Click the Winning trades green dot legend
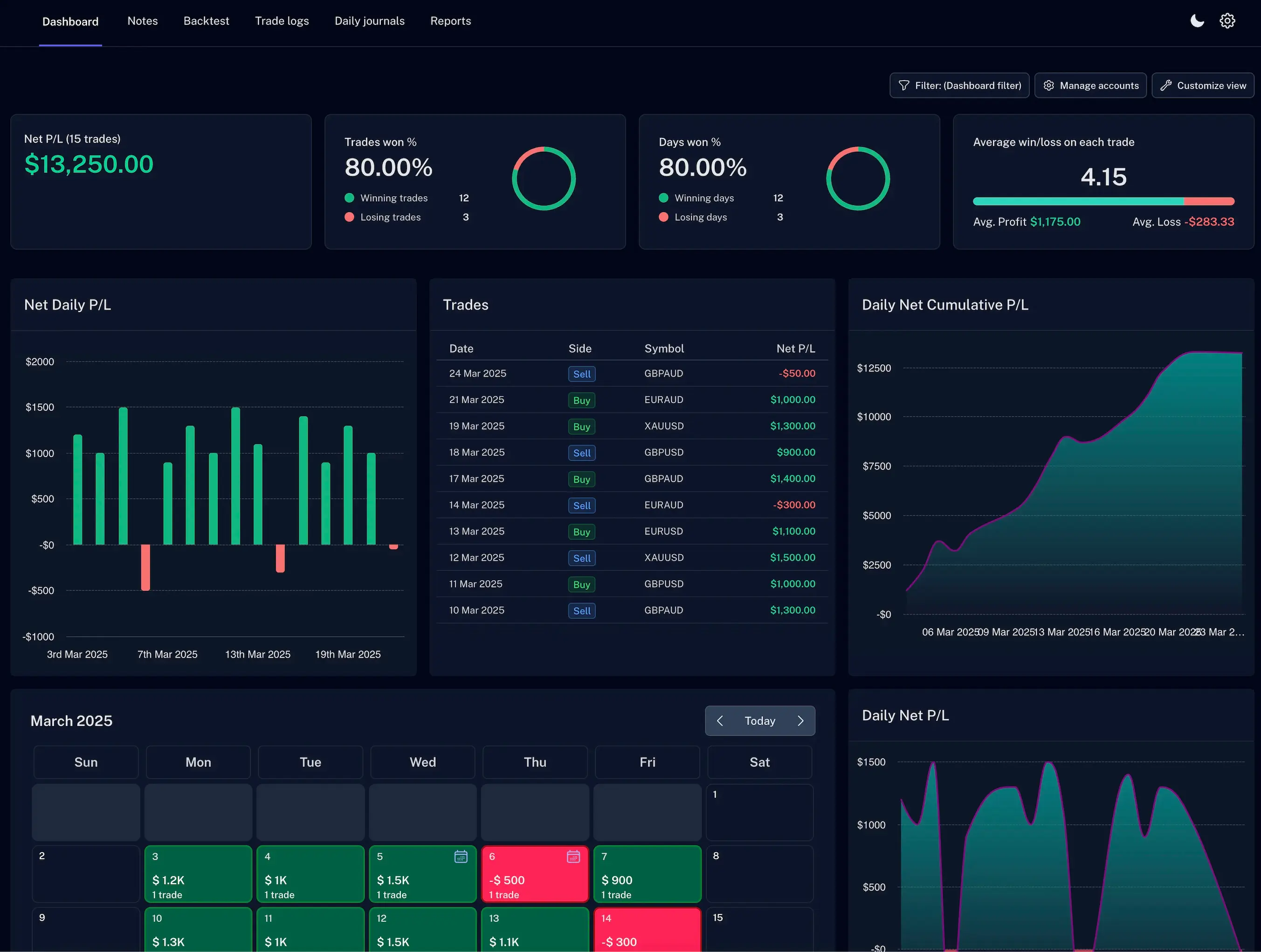This screenshot has width=1261, height=952. tap(350, 198)
